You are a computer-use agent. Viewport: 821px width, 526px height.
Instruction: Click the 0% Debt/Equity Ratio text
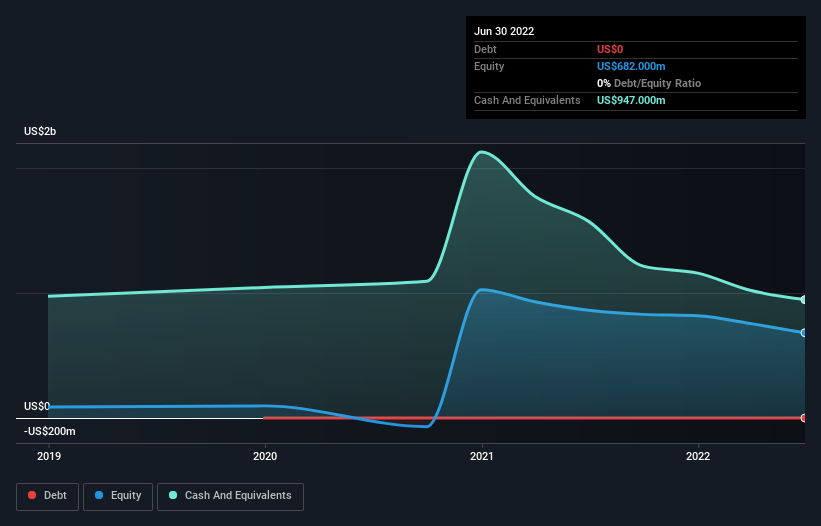click(x=649, y=83)
